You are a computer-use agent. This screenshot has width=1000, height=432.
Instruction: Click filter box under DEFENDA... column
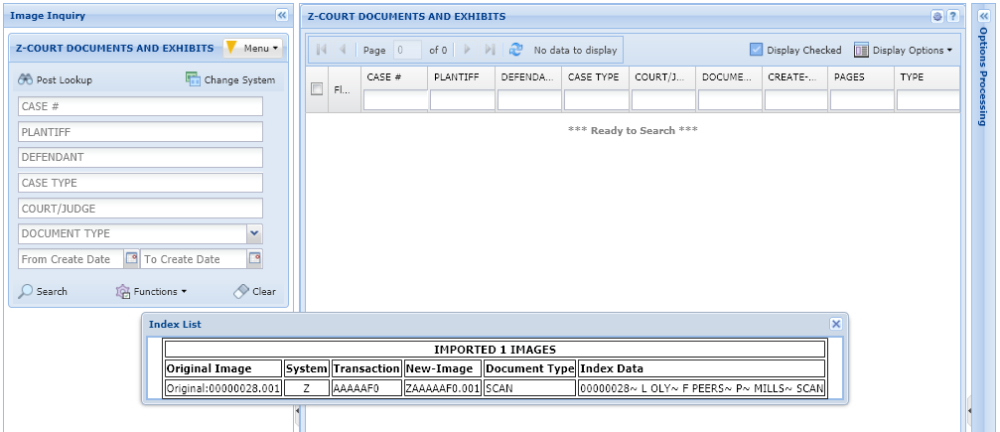529,100
